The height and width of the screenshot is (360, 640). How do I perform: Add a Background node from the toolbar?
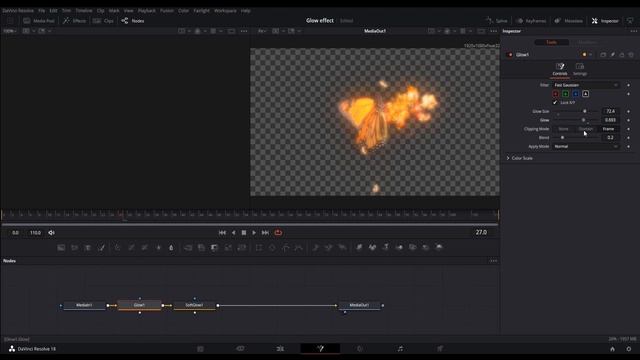[x=61, y=247]
